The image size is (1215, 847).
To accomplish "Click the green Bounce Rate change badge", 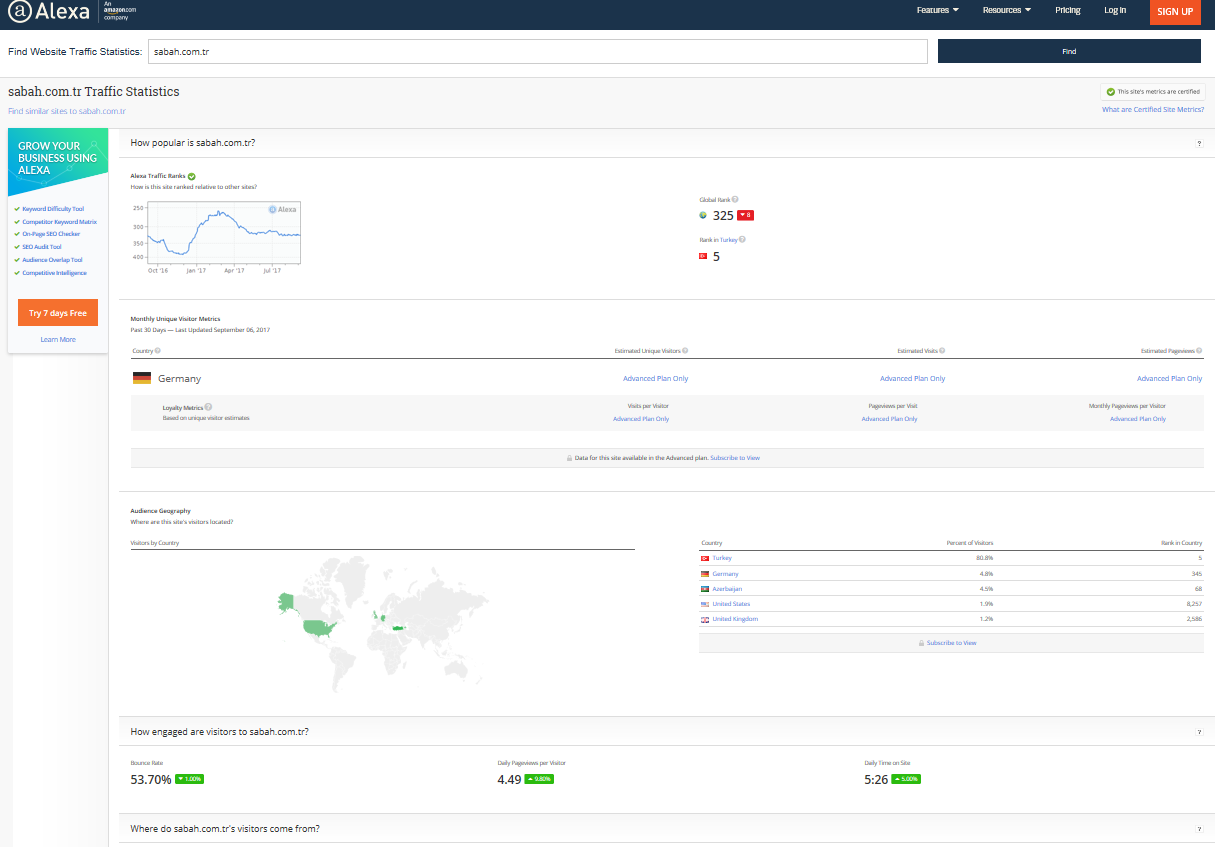I will click(189, 779).
